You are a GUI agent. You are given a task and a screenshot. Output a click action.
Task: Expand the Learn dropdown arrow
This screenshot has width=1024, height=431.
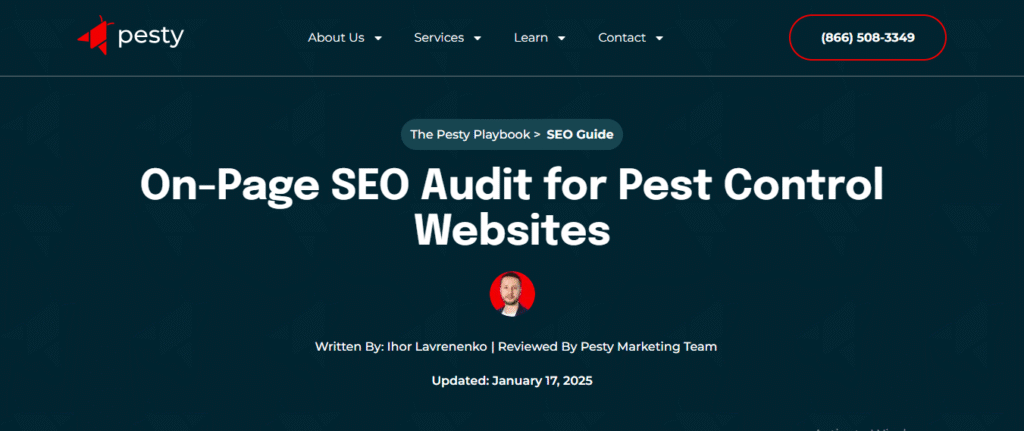click(561, 39)
